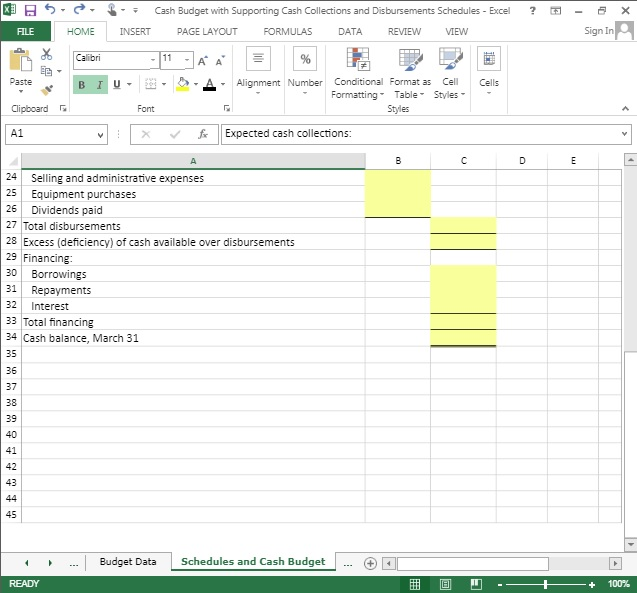Open the DATA ribbon tab
The height and width of the screenshot is (593, 637).
click(350, 32)
